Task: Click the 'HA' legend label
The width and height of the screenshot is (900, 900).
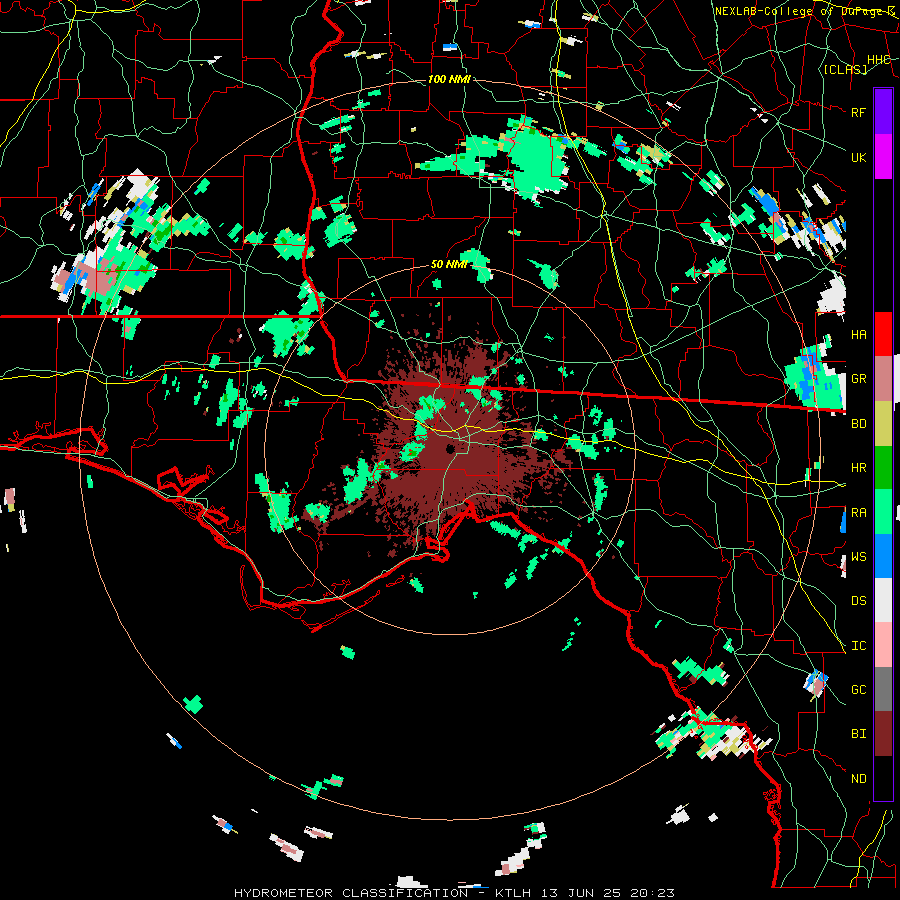Action: (858, 334)
